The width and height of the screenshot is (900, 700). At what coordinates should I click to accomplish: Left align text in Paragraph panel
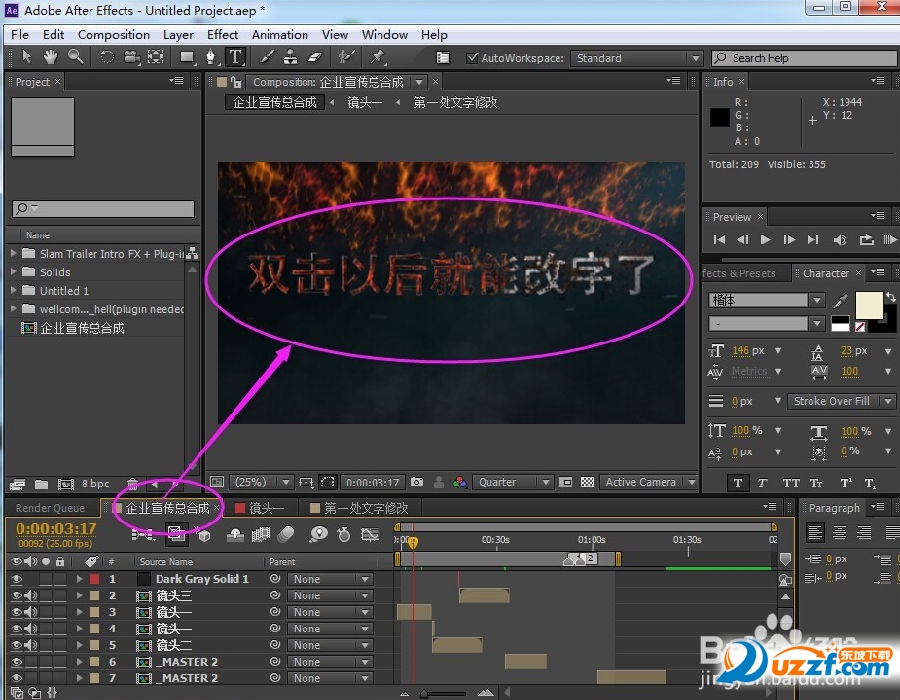tap(814, 532)
